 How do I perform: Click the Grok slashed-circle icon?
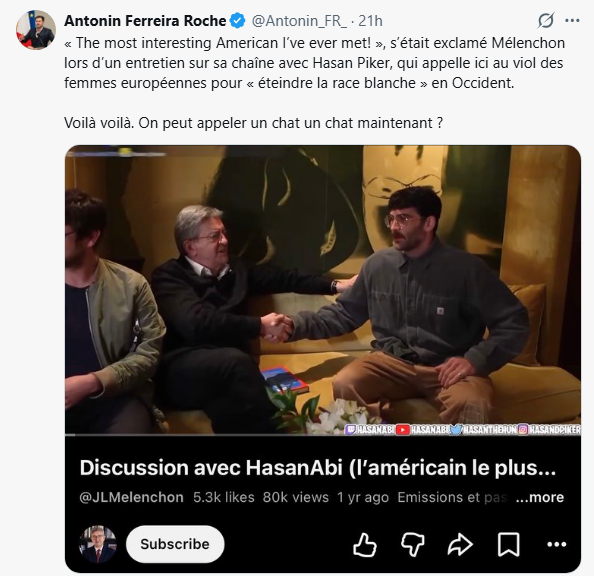tap(546, 20)
